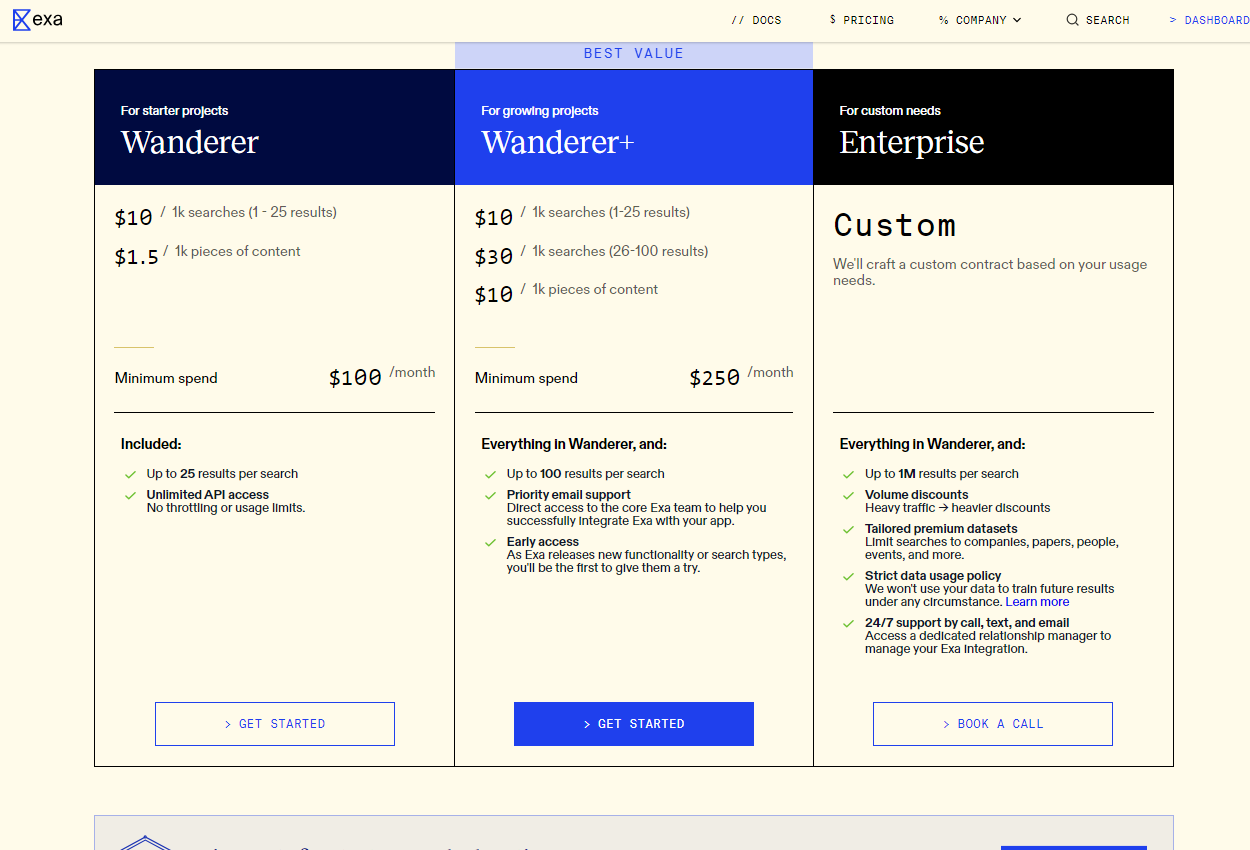Click checkmark beside Up to 1M results
1250x850 pixels.
click(x=848, y=474)
